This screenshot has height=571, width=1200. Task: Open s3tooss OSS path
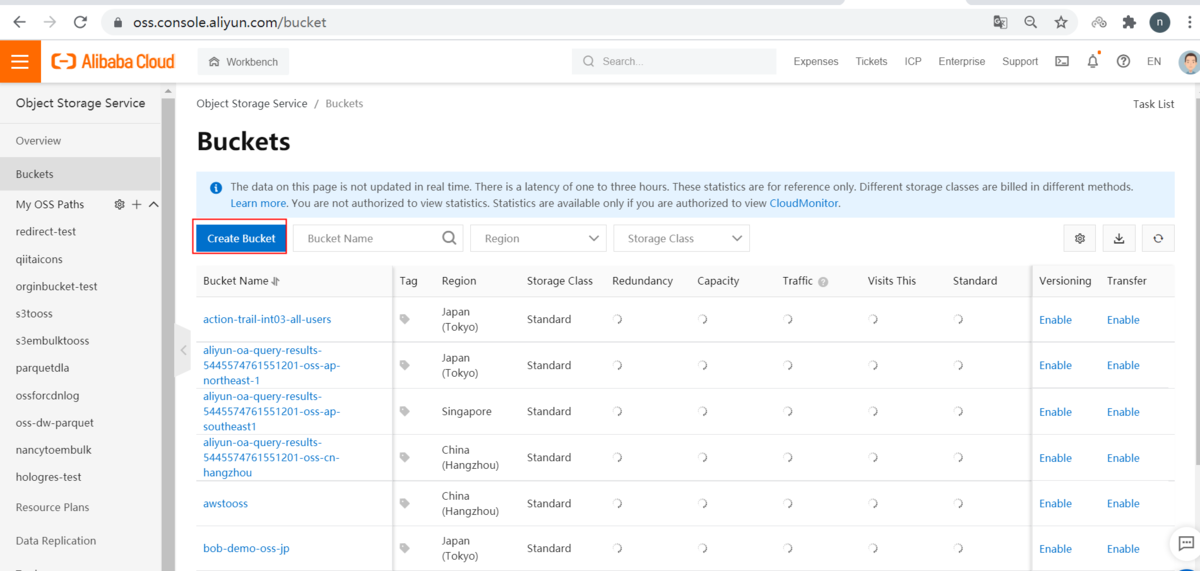(34, 314)
